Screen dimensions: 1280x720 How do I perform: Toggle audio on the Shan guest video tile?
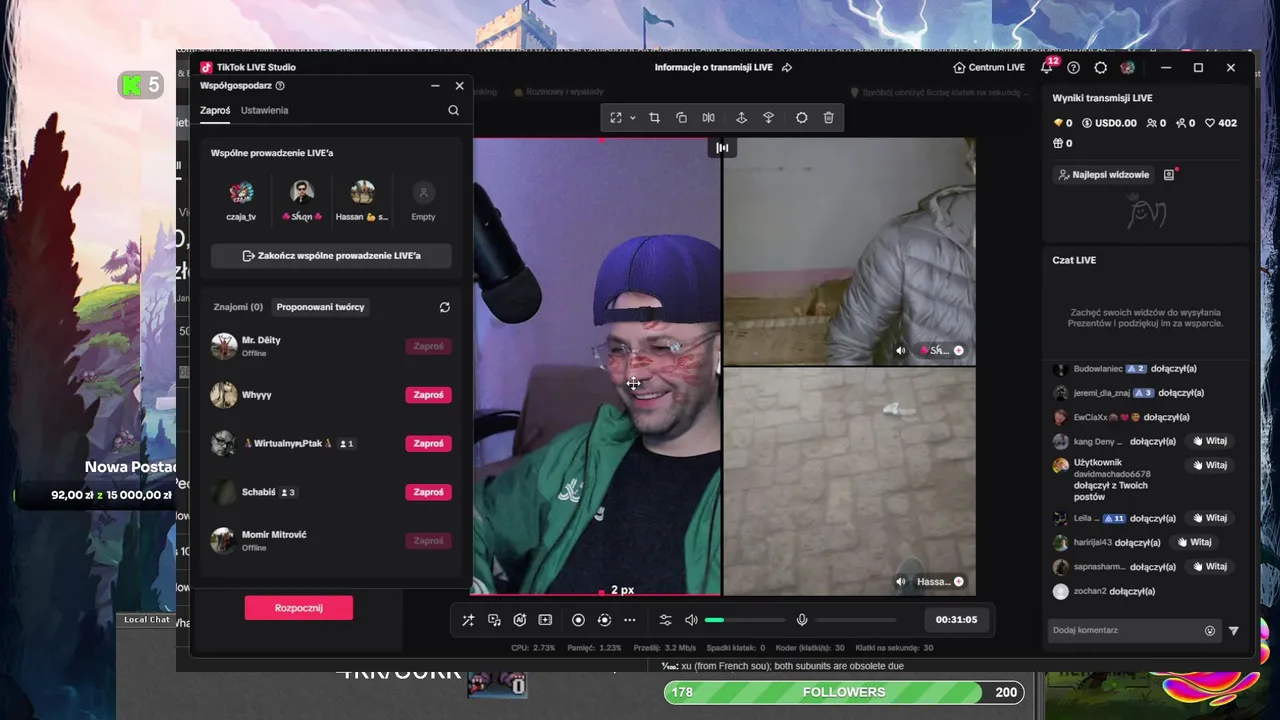[901, 351]
